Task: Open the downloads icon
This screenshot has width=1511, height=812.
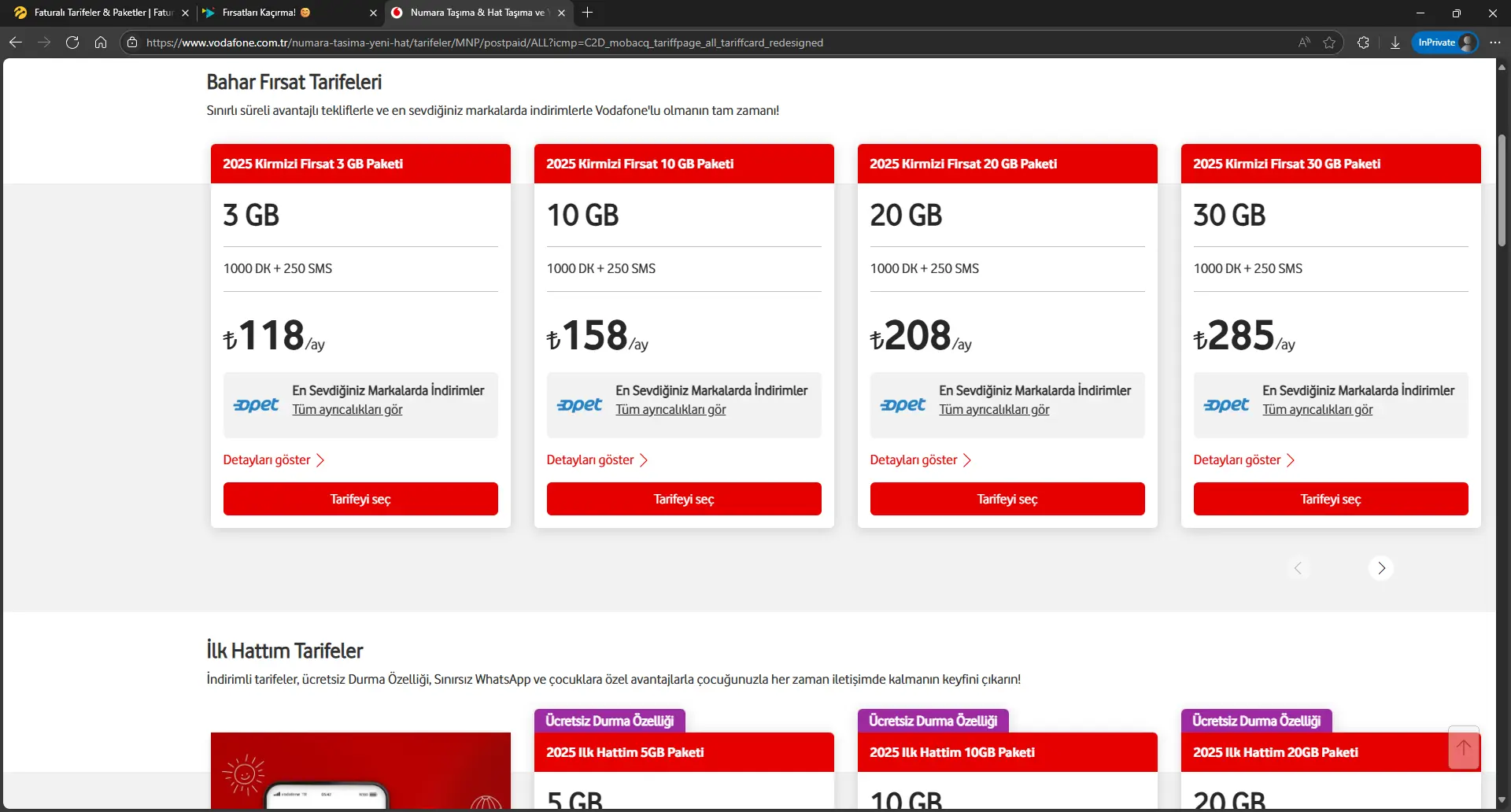Action: point(1395,42)
